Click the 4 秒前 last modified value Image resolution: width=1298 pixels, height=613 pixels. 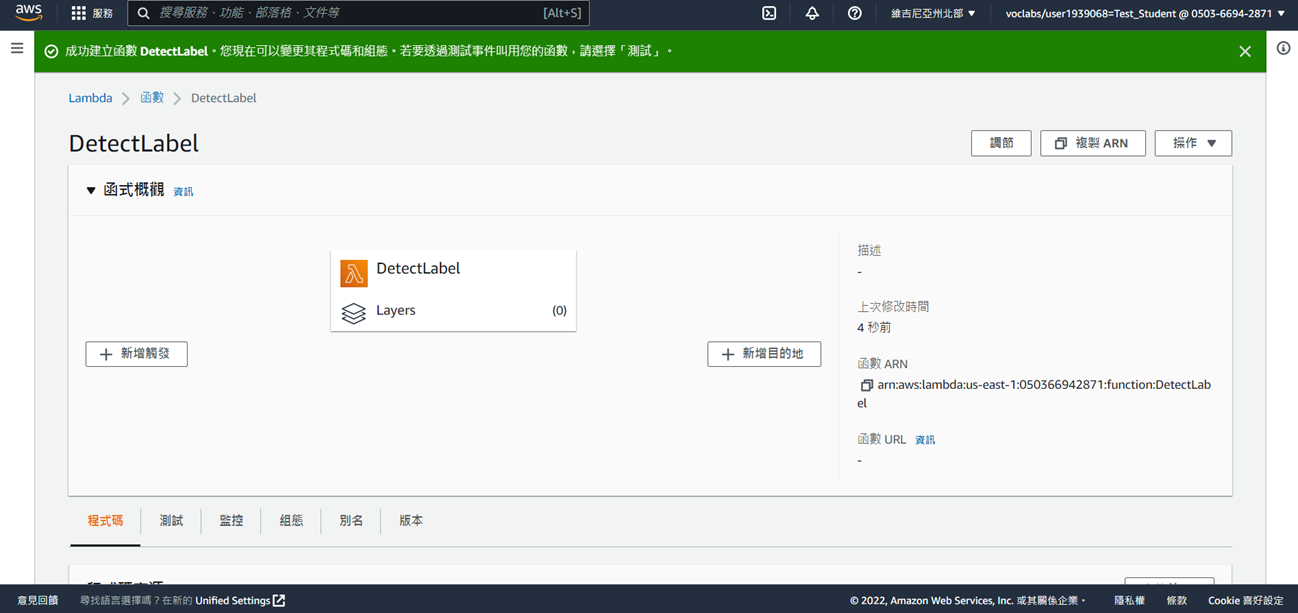[874, 327]
